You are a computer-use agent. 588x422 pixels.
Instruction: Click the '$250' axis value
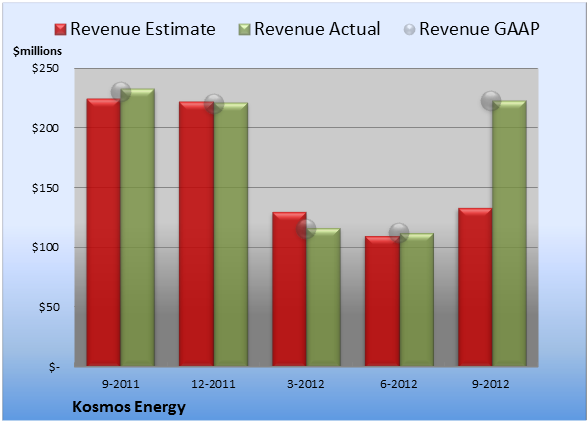tap(45, 68)
